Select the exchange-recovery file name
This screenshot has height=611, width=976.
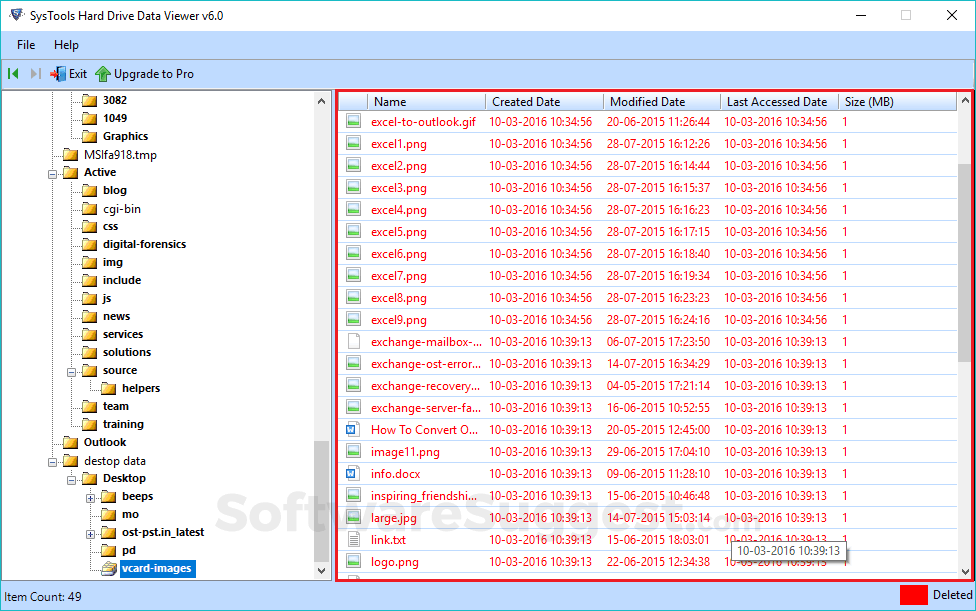[426, 386]
